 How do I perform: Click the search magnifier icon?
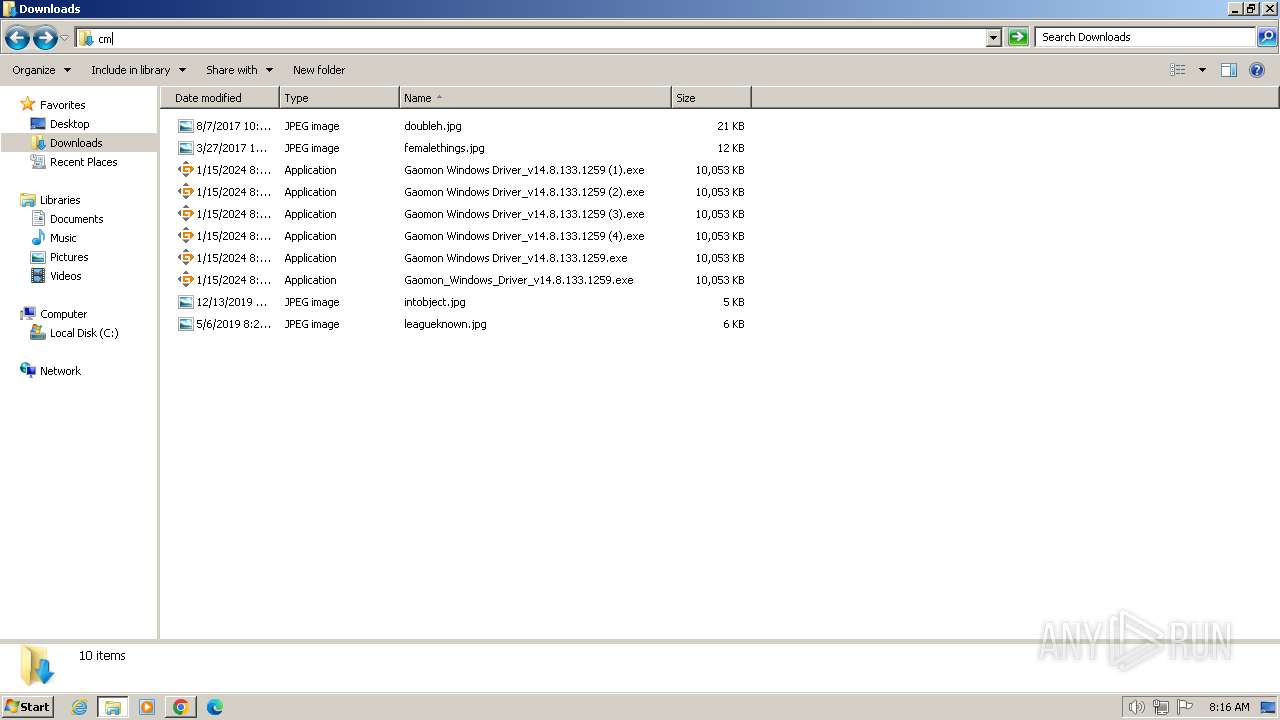1267,37
